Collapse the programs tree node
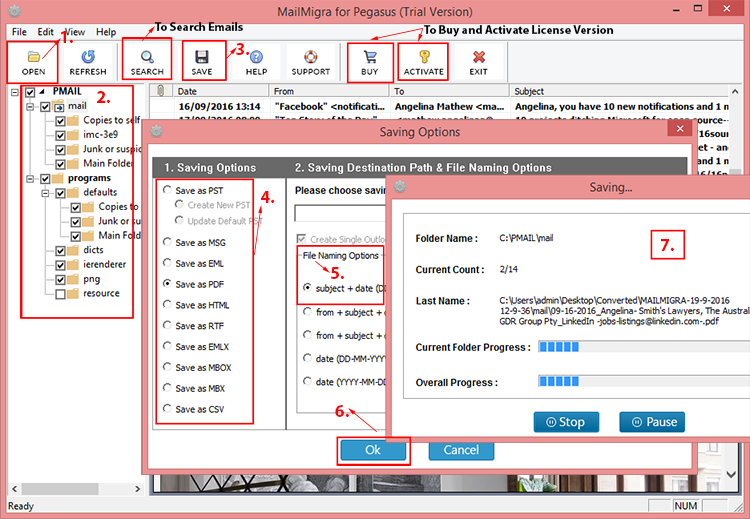This screenshot has width=750, height=519. click(30, 179)
